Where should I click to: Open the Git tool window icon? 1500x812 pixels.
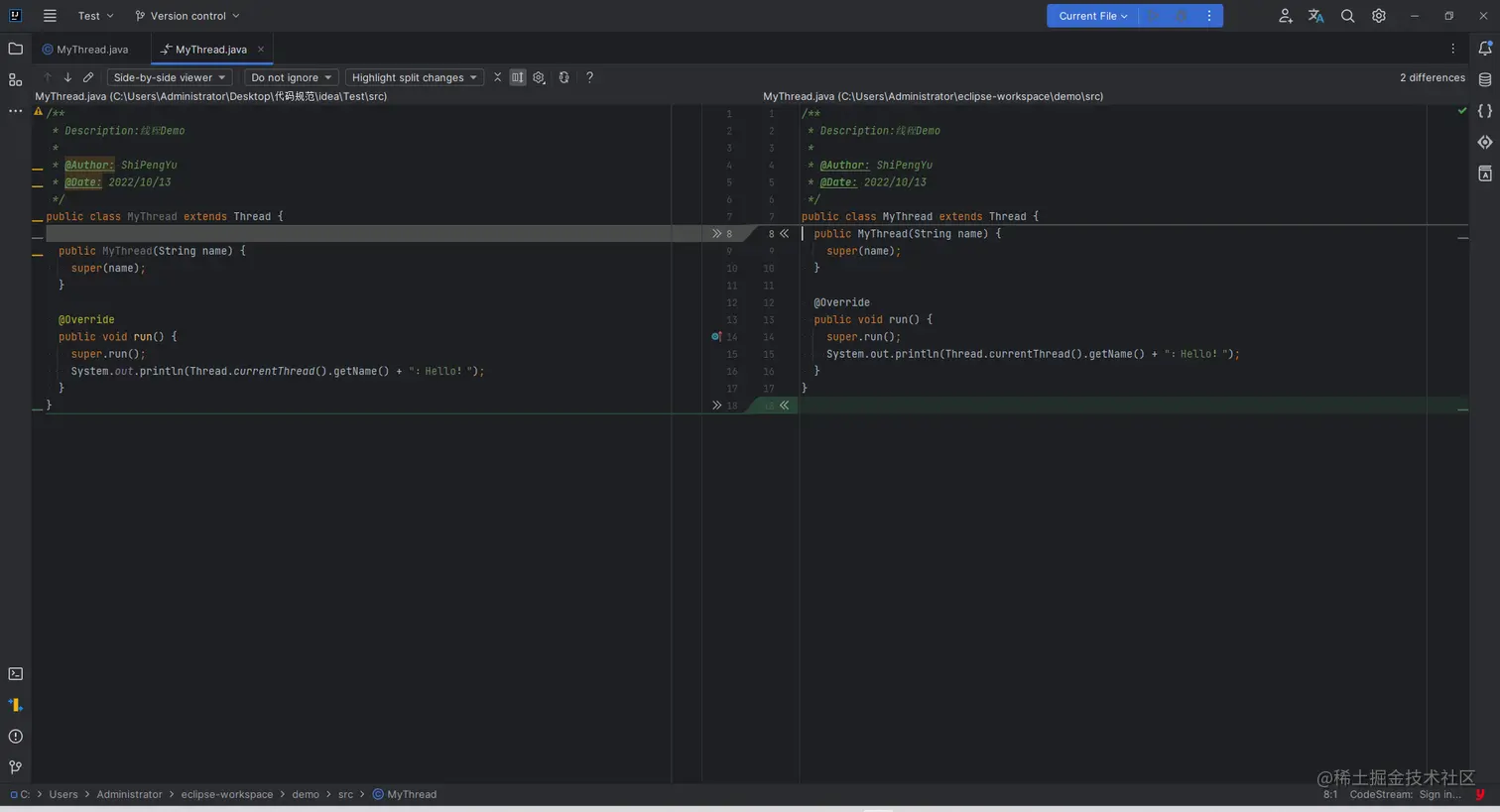(16, 767)
